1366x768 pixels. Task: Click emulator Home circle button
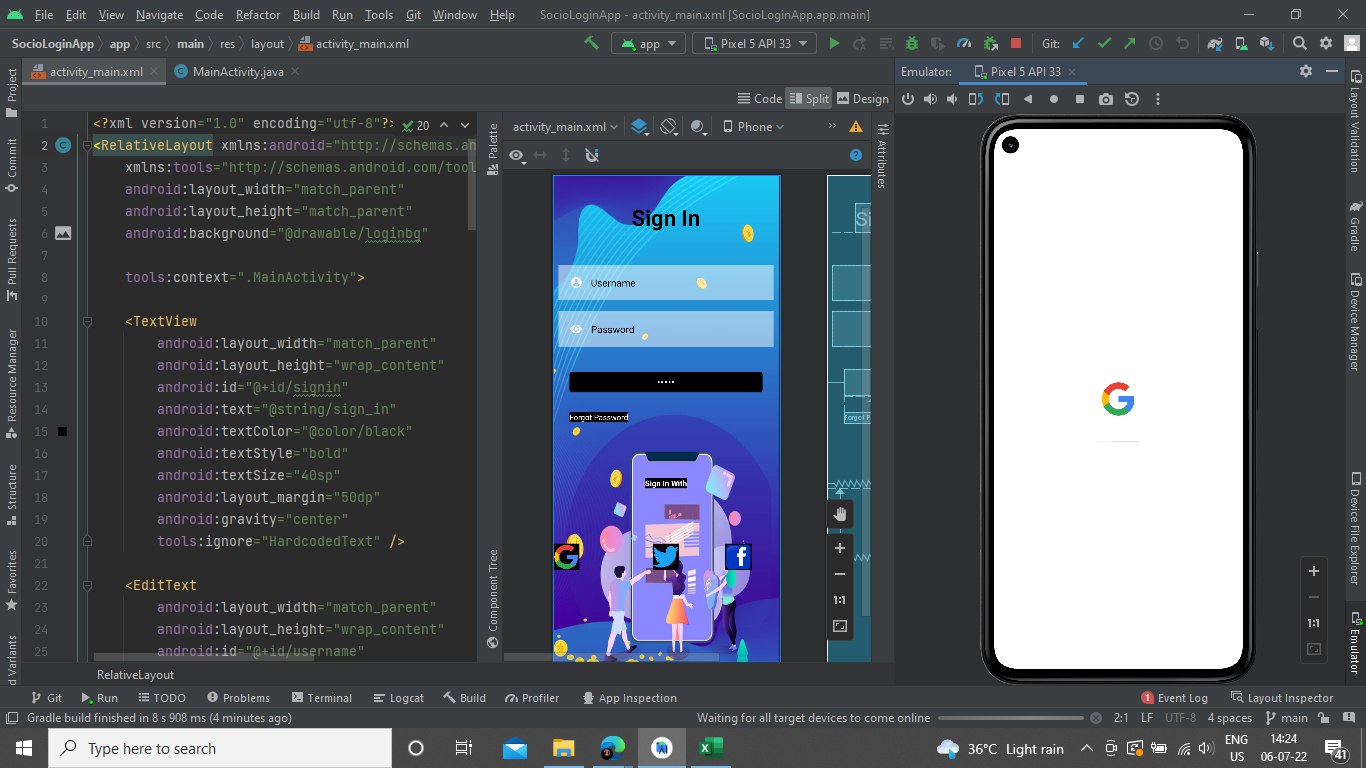(x=1054, y=99)
